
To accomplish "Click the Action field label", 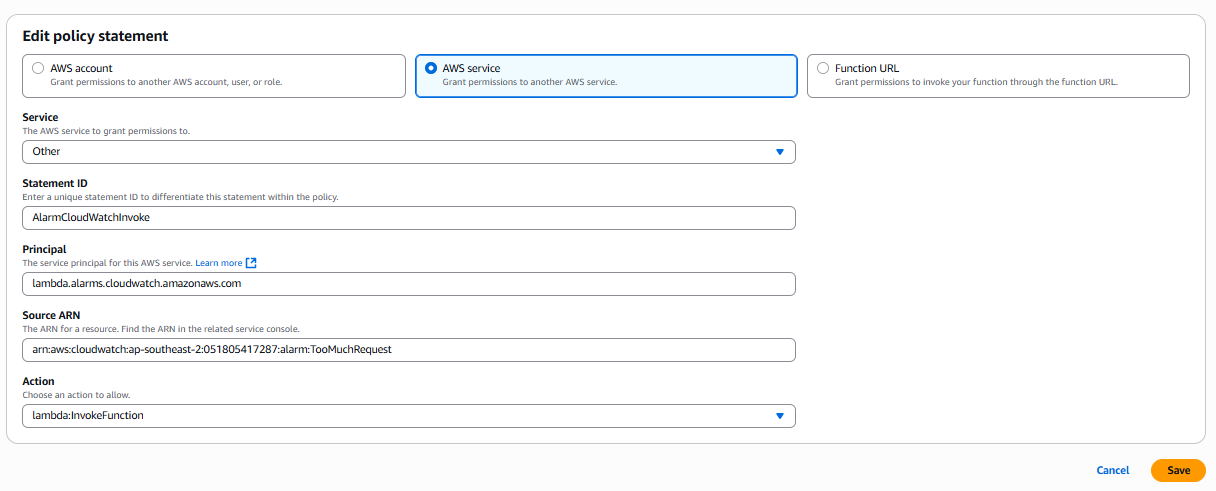I will pos(38,382).
